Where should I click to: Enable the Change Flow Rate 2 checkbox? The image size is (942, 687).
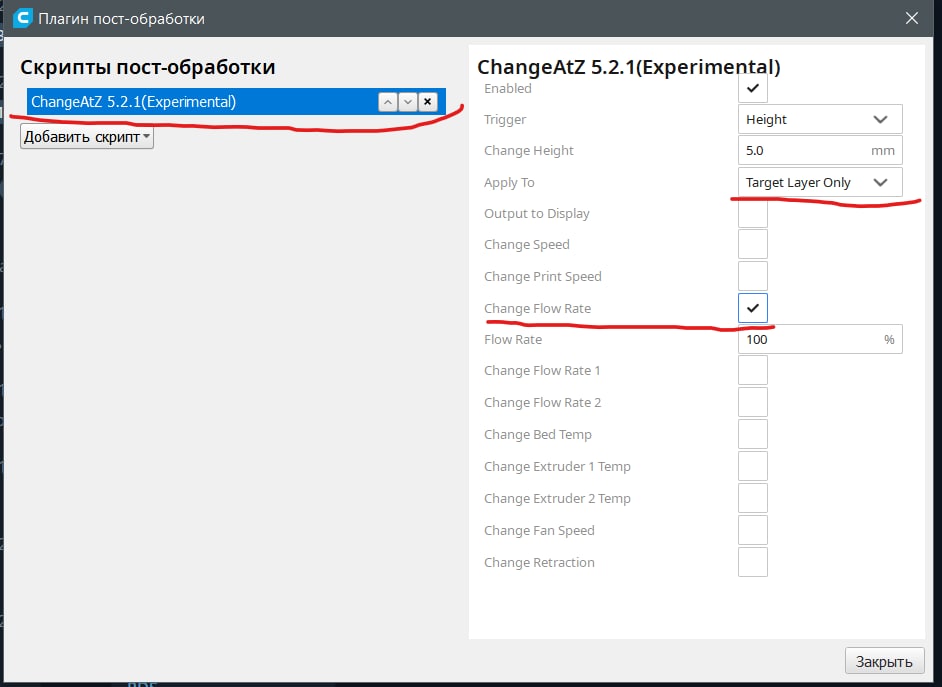point(753,402)
